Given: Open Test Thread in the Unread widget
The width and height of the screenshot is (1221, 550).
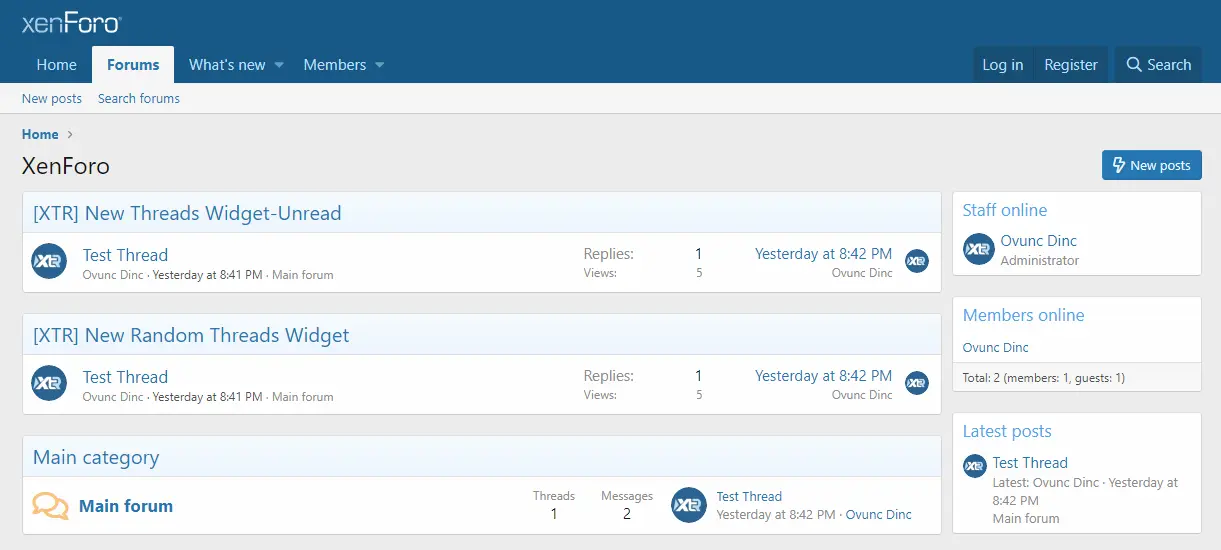Looking at the screenshot, I should click(x=125, y=255).
